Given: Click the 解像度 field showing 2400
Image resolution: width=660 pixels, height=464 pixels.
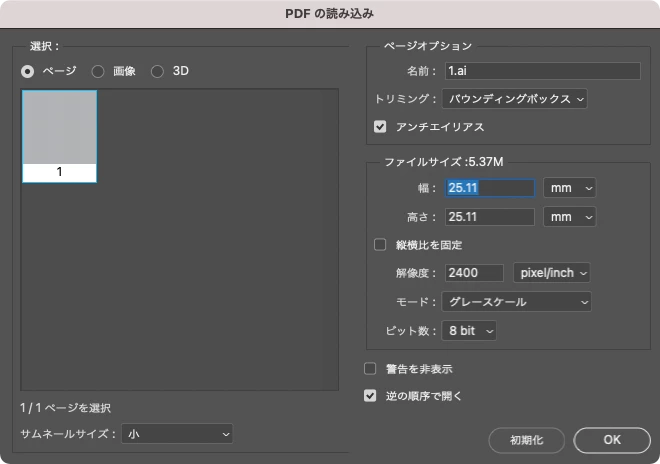Looking at the screenshot, I should coord(474,273).
